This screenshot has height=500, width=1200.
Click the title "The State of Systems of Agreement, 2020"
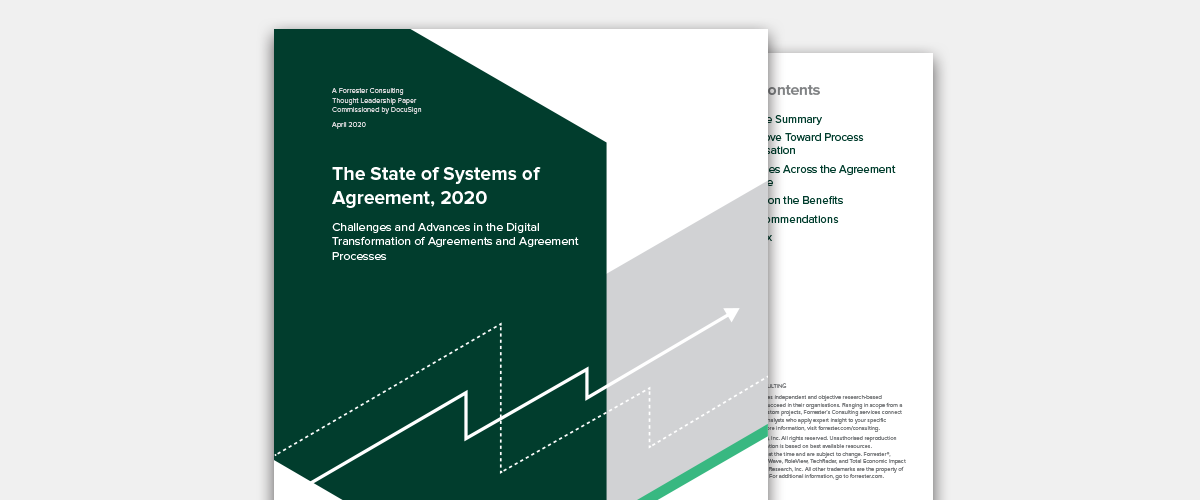point(436,185)
